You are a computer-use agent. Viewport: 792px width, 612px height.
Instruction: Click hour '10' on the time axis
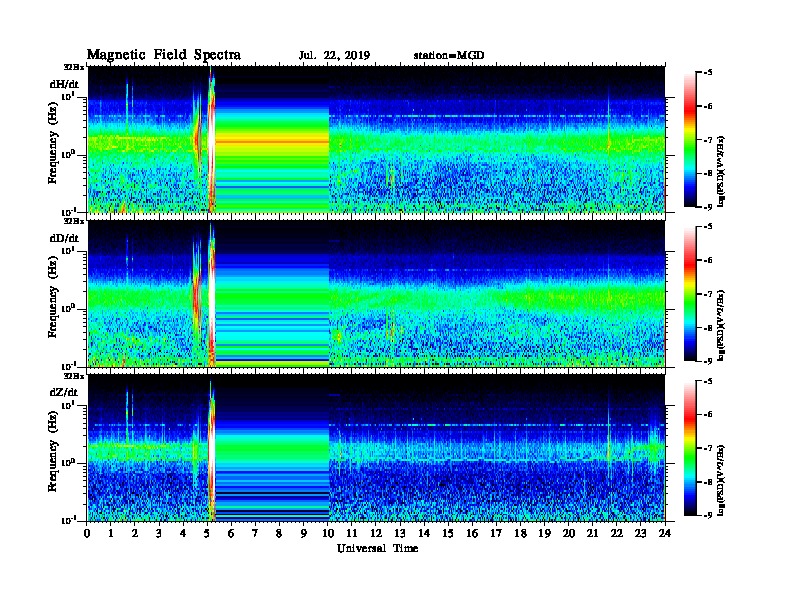[x=327, y=533]
